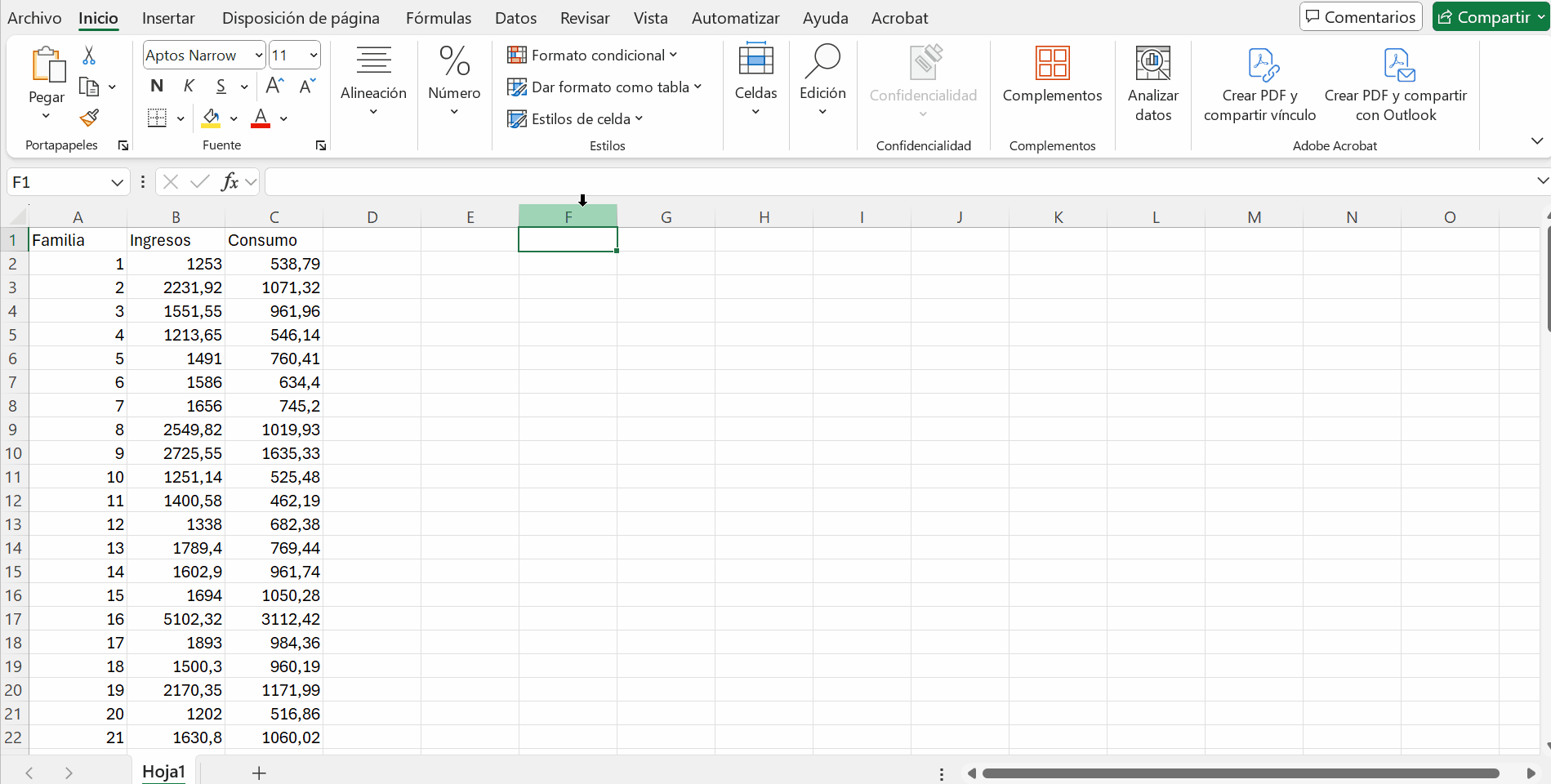
Task: Select cell B1 containing Ingresos
Action: point(176,240)
